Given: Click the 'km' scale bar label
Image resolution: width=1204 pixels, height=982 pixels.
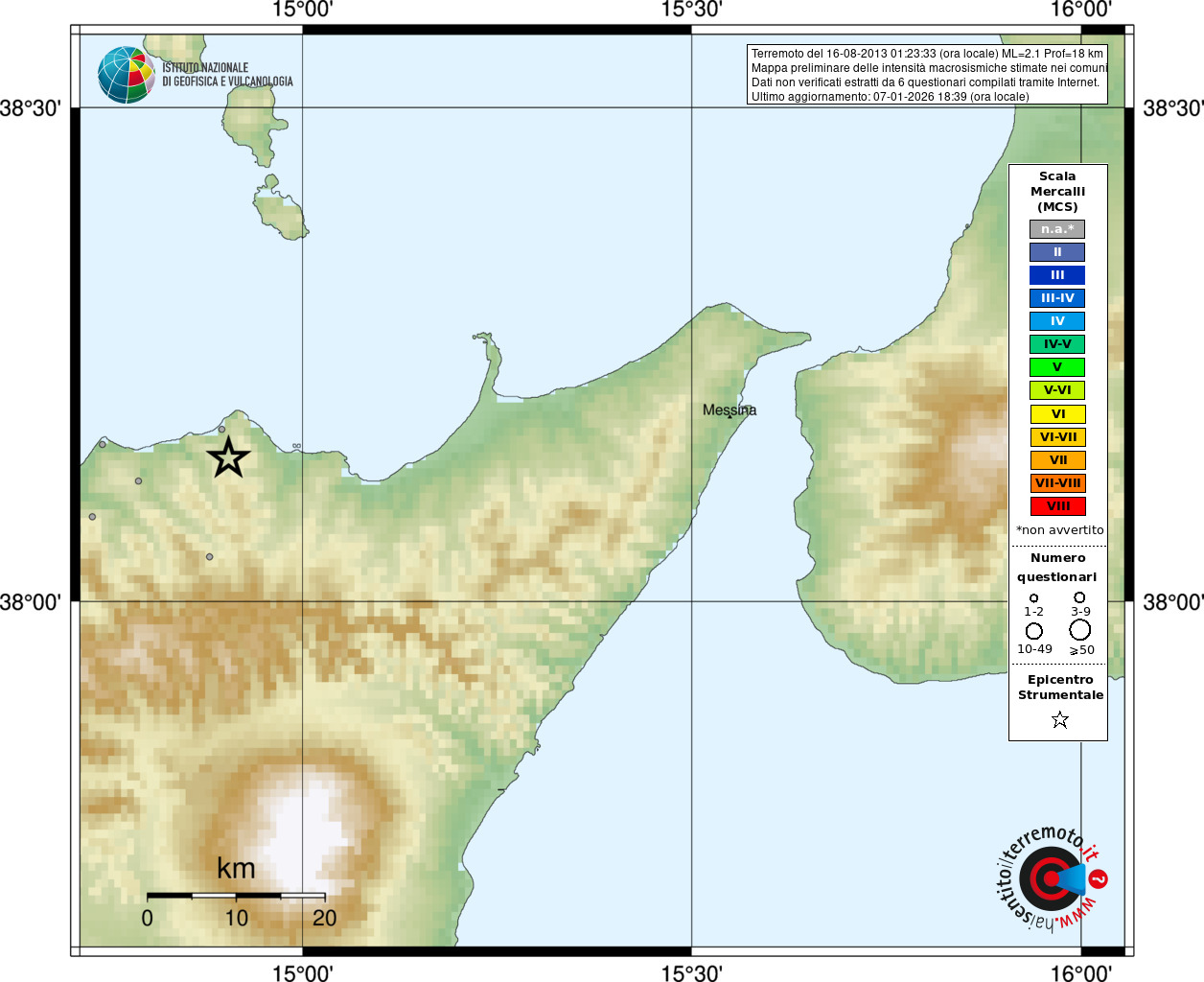Looking at the screenshot, I should [236, 869].
